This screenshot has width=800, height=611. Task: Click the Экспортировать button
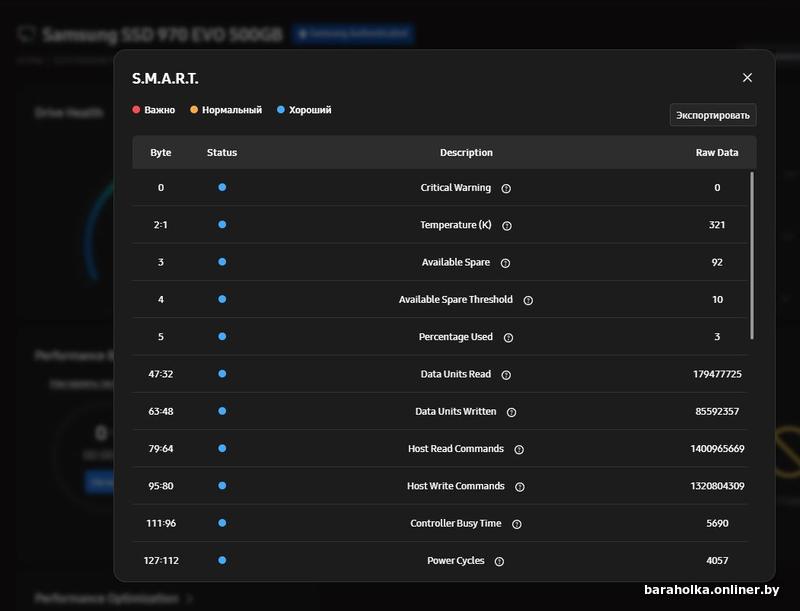click(x=713, y=115)
